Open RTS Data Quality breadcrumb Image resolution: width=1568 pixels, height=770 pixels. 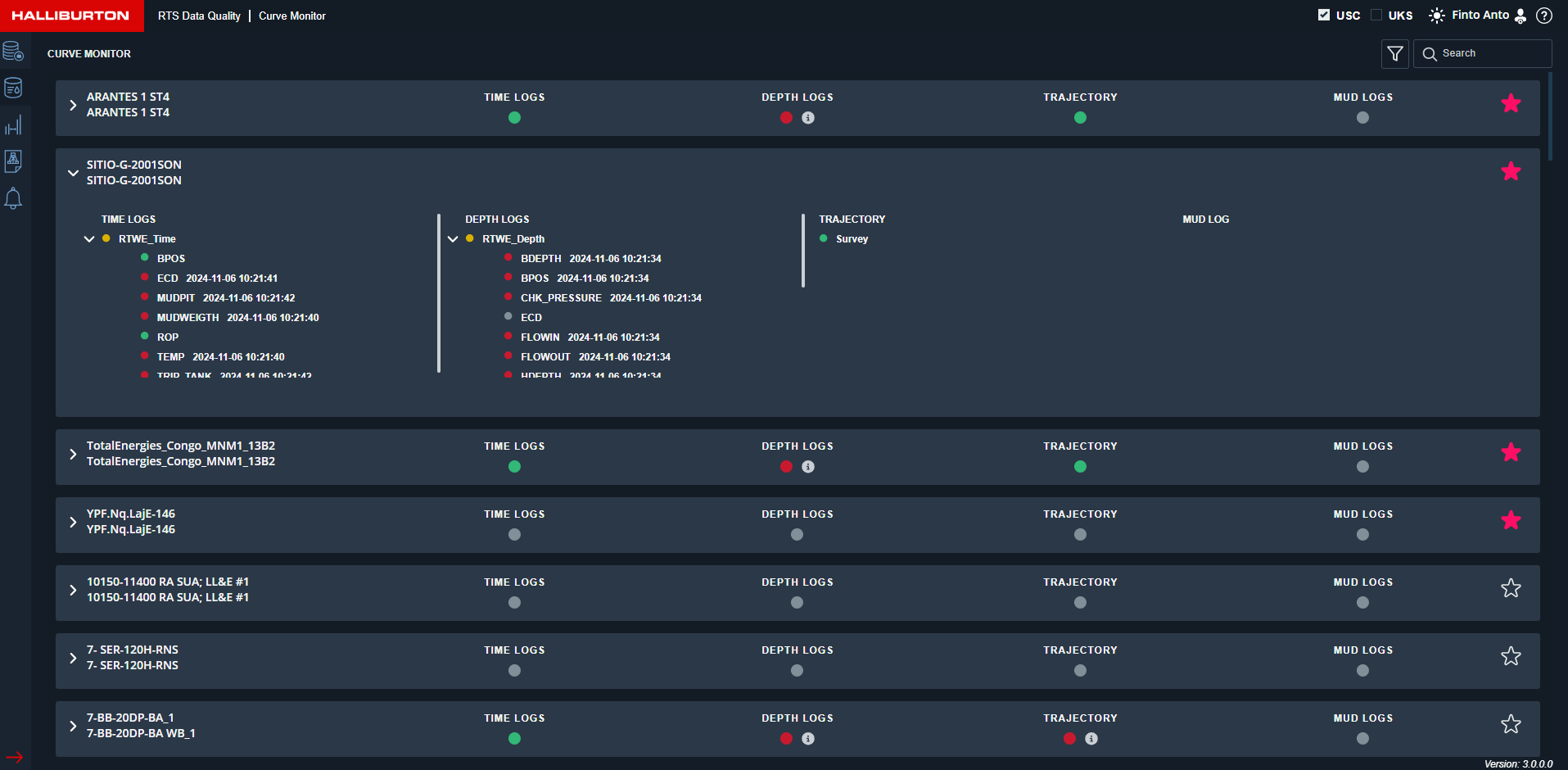(x=199, y=16)
